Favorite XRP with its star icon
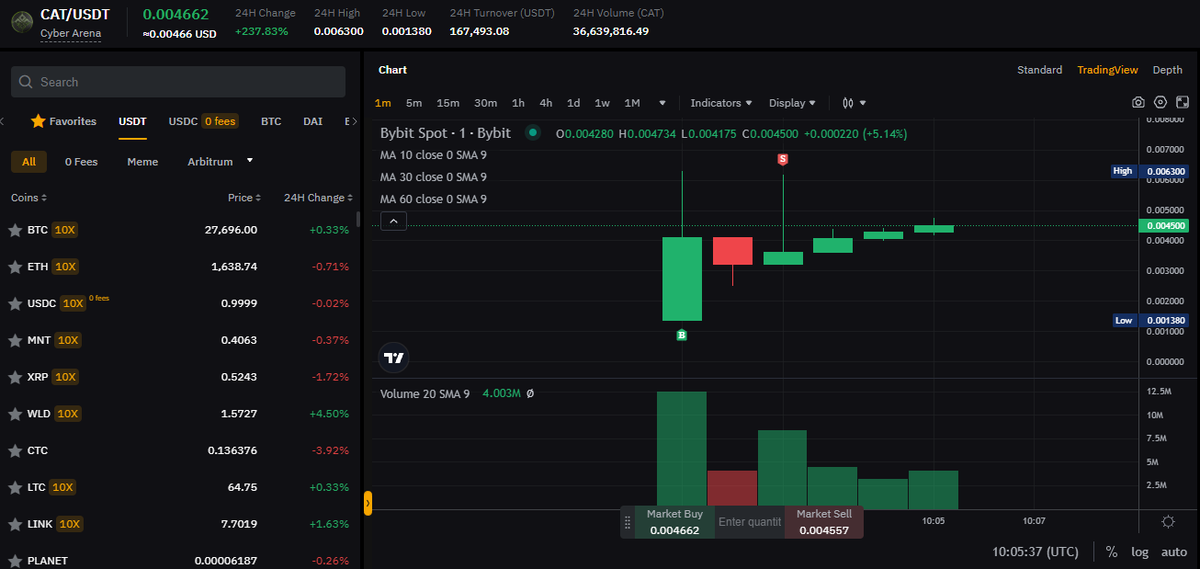This screenshot has width=1200, height=569. tap(15, 377)
